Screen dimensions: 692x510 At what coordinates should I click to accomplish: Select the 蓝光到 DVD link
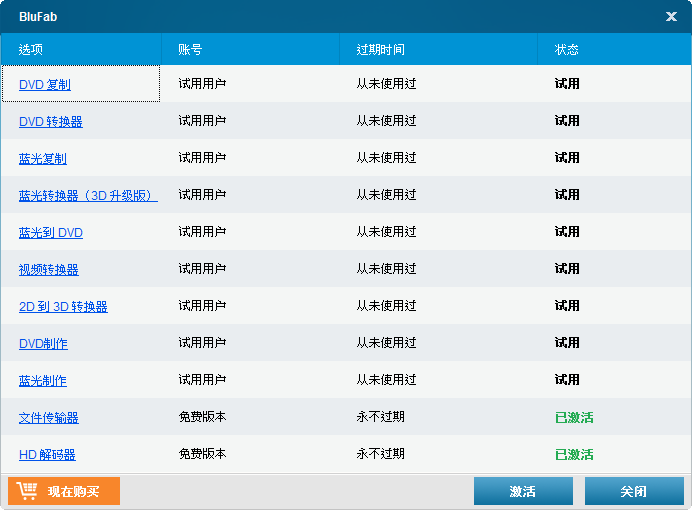point(51,232)
